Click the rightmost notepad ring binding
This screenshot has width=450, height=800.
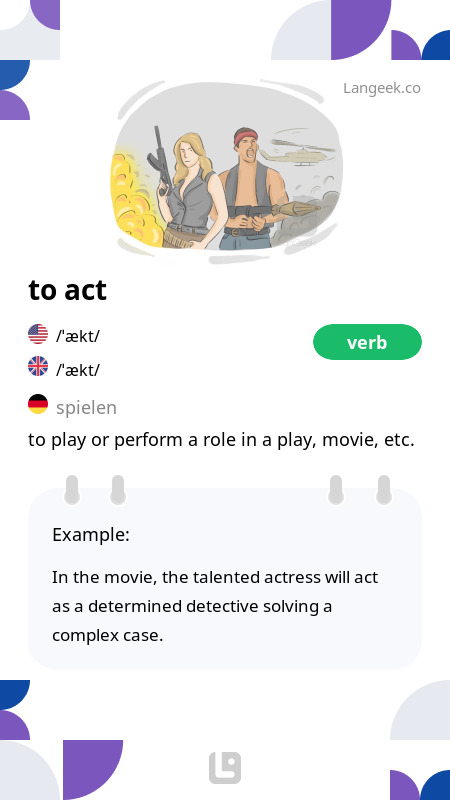[x=384, y=490]
